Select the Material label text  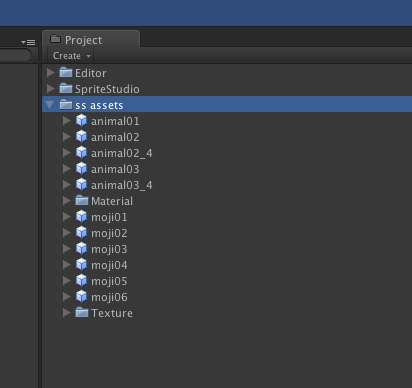[x=112, y=201]
